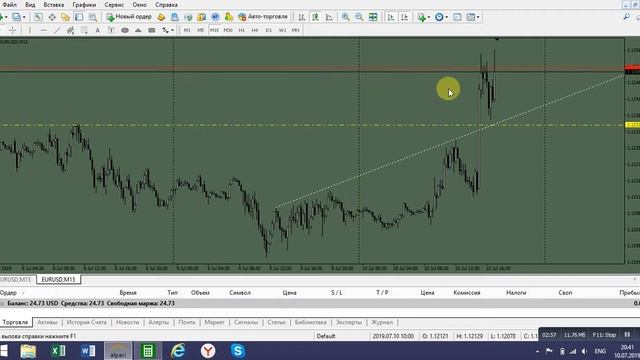The width and height of the screenshot is (640, 360).
Task: Toggle the Data Window crosshair-target icon
Action: pos(52,17)
